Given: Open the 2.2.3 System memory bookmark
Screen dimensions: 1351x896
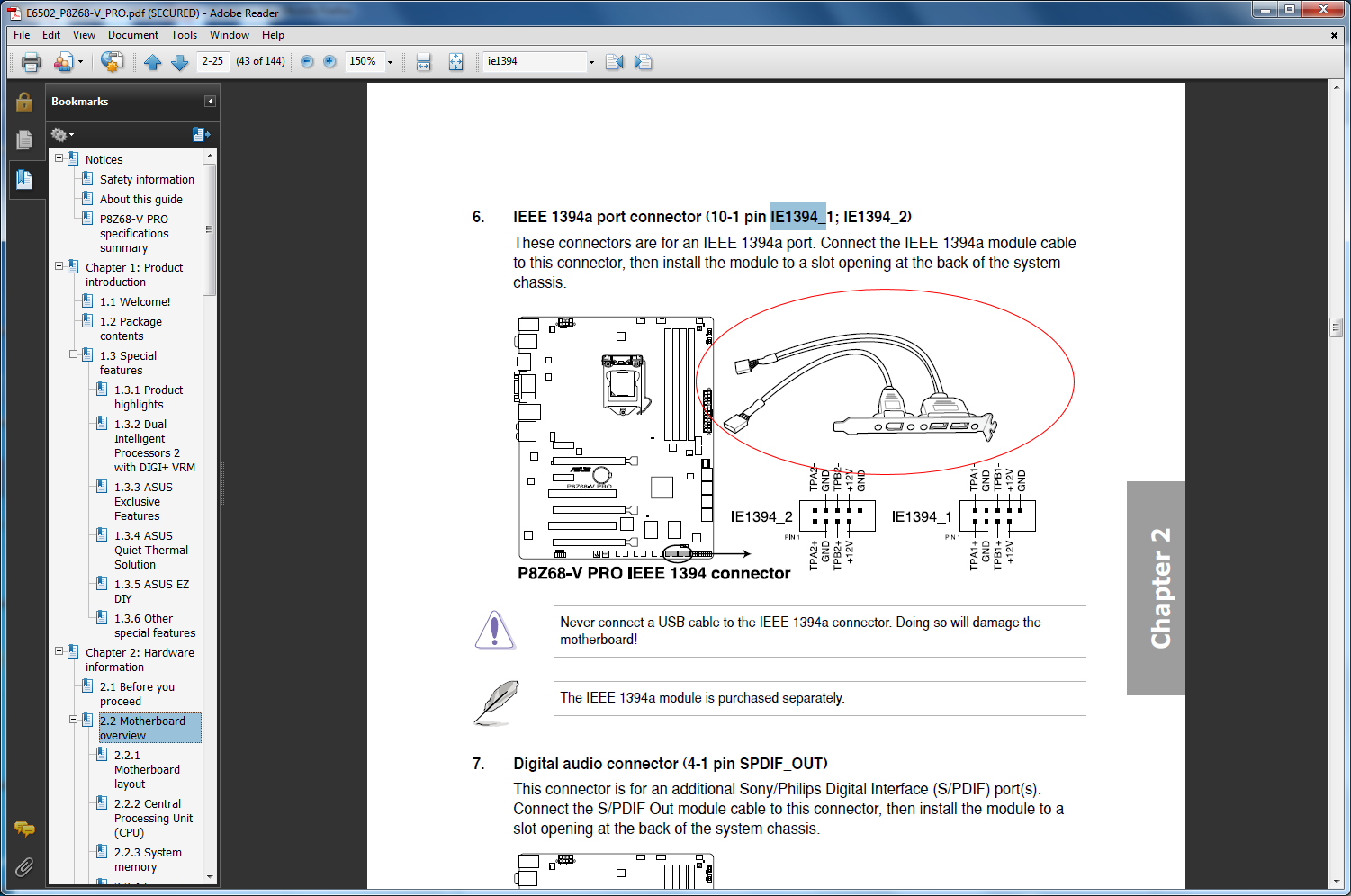Looking at the screenshot, I should coord(148,860).
